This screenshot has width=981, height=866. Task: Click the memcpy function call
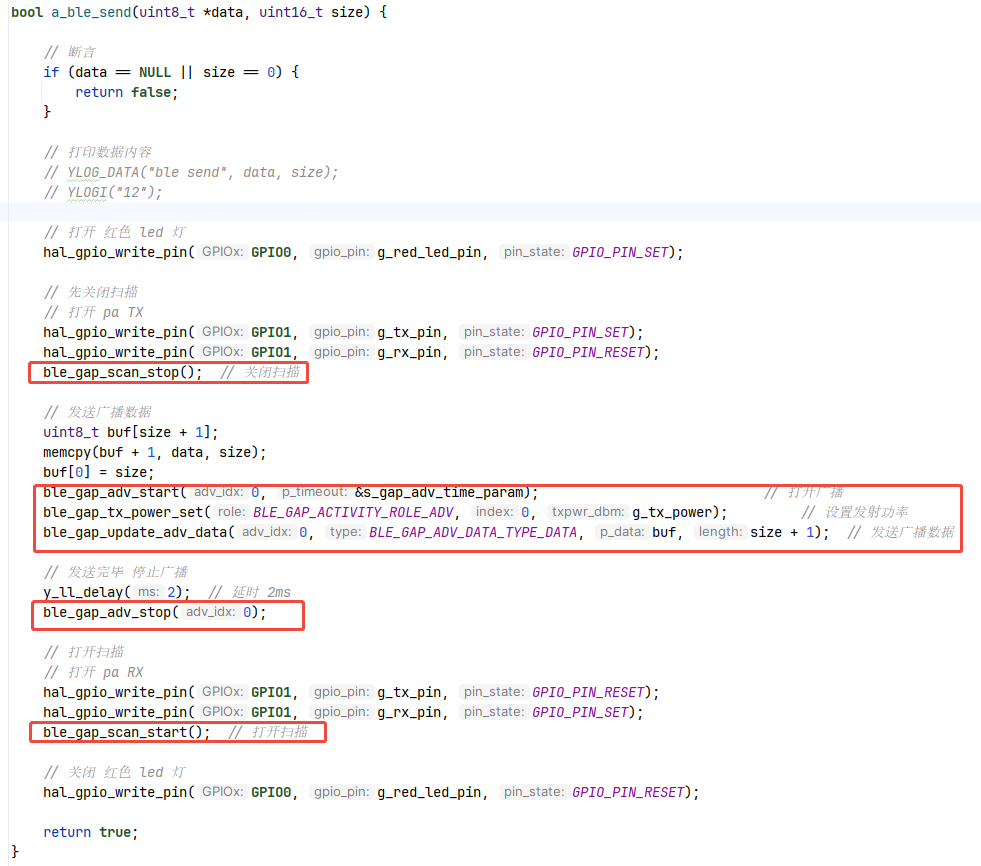(x=70, y=451)
